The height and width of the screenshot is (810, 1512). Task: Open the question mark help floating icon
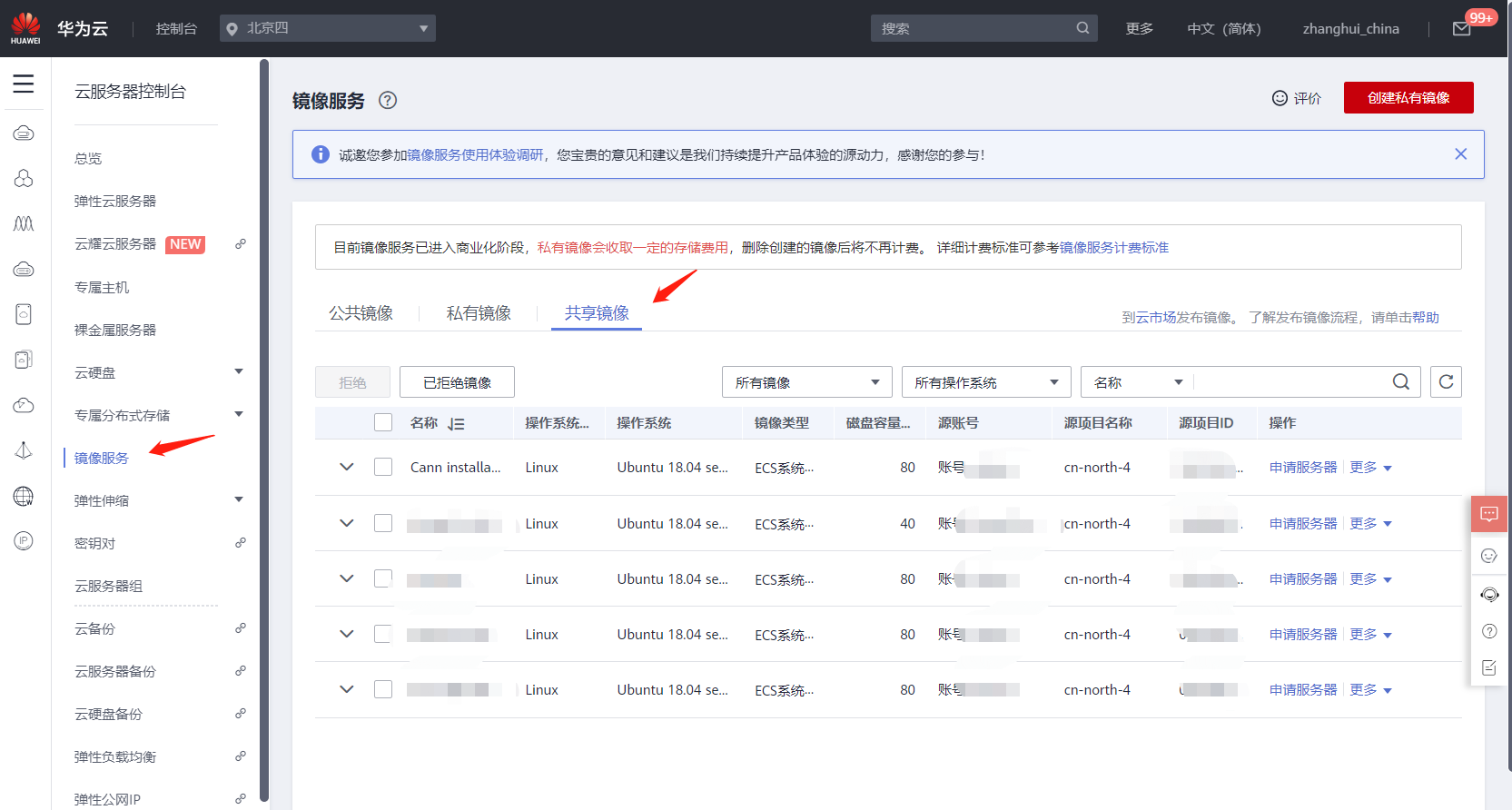(1489, 631)
